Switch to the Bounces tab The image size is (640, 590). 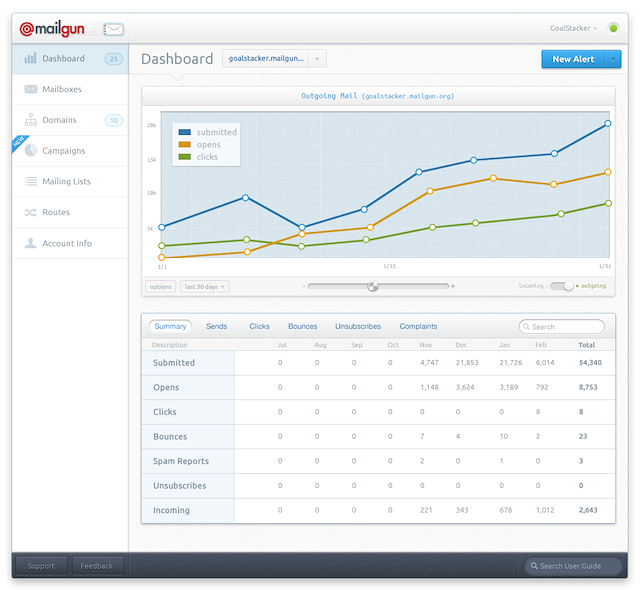pyautogui.click(x=302, y=326)
